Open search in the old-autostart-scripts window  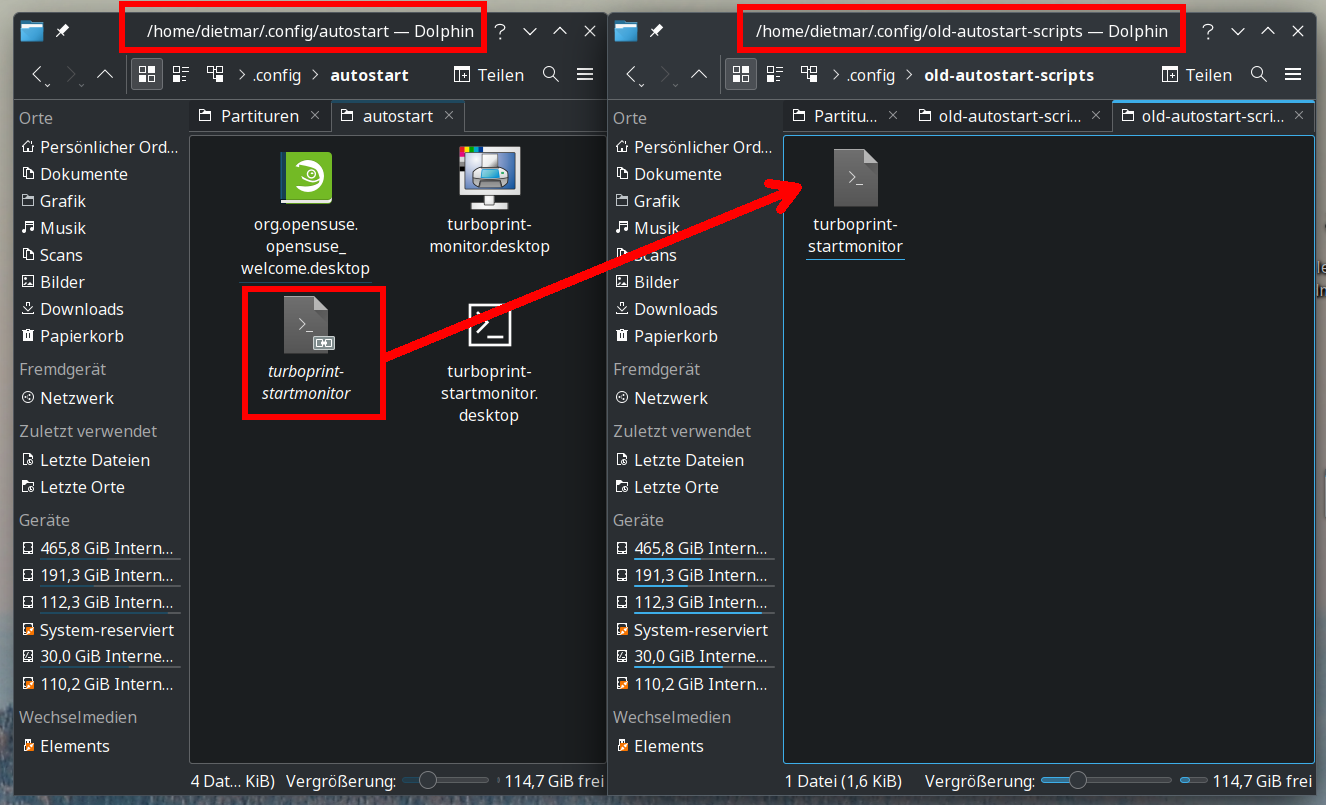1258,74
